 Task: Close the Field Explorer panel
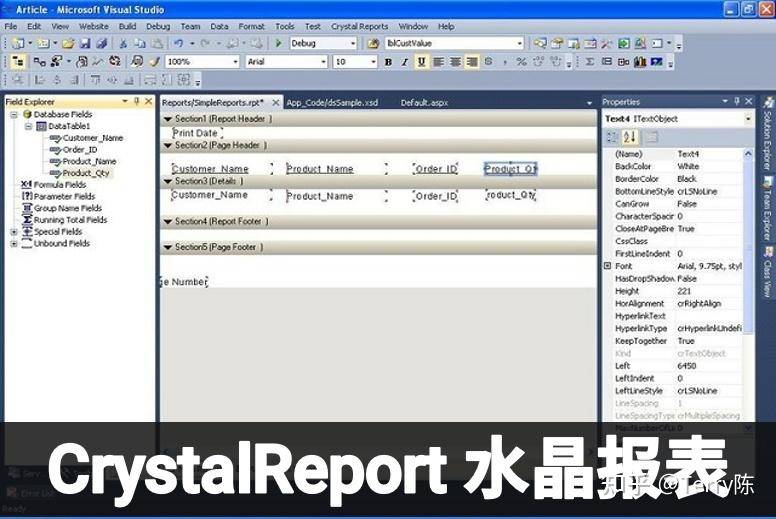pos(148,101)
